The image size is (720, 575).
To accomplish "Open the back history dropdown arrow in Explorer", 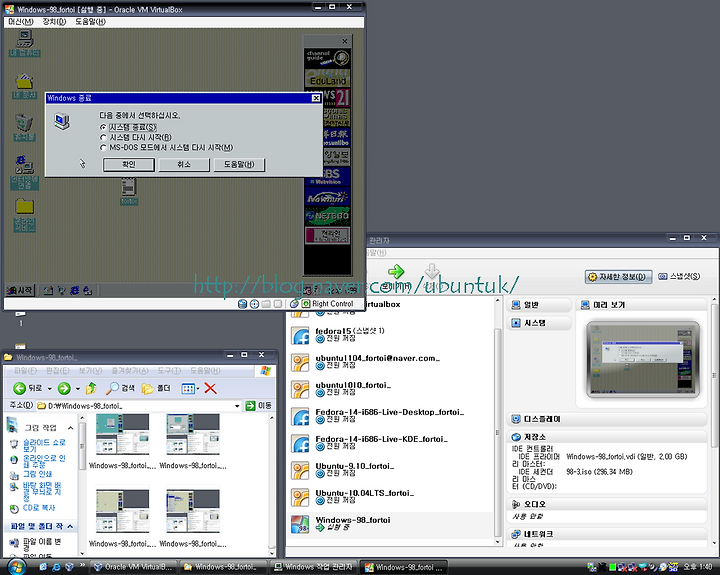I will click(x=50, y=389).
